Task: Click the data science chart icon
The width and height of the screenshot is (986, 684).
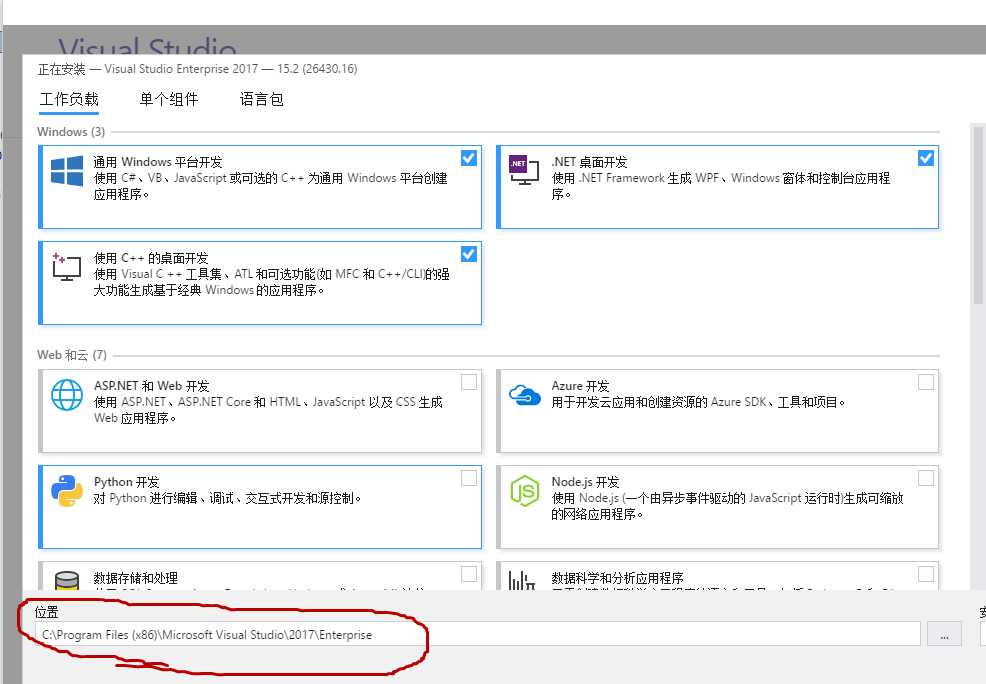Action: click(521, 580)
